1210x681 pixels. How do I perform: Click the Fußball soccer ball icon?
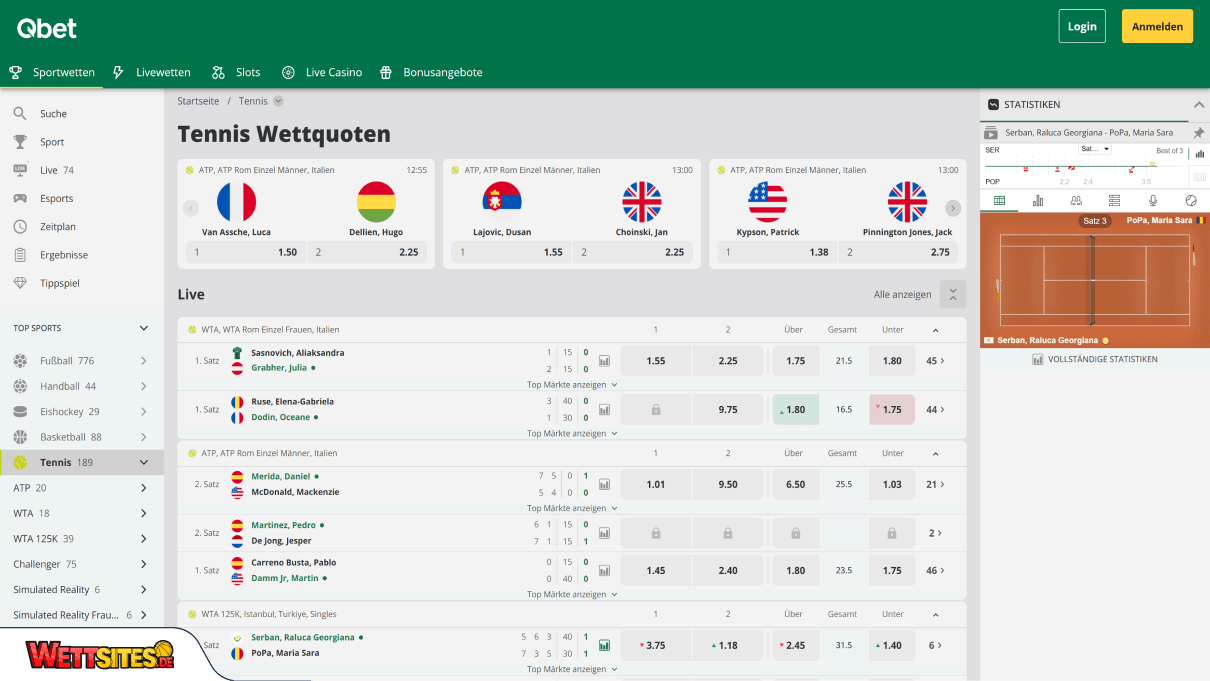[20, 361]
